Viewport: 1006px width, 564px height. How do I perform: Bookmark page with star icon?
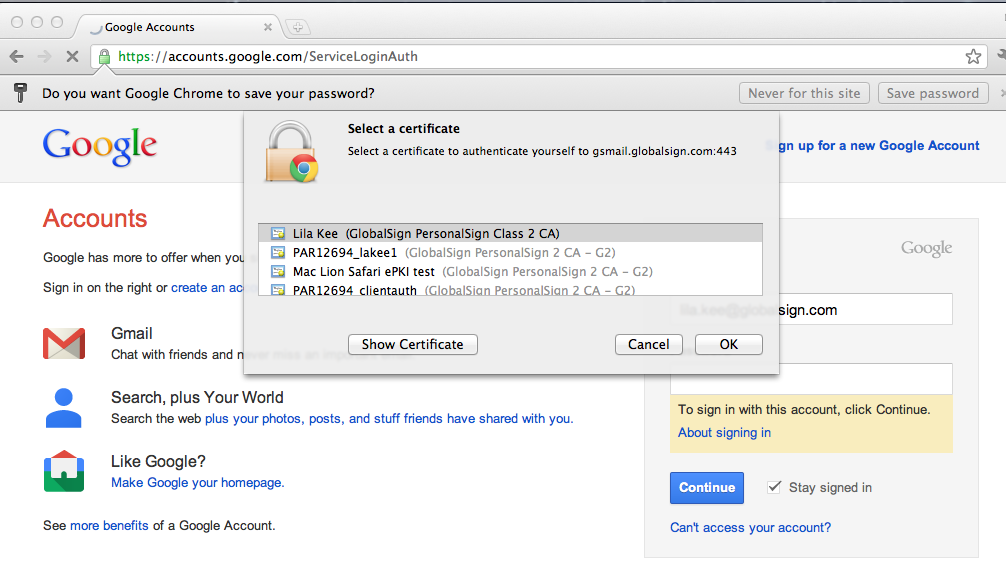coord(973,57)
